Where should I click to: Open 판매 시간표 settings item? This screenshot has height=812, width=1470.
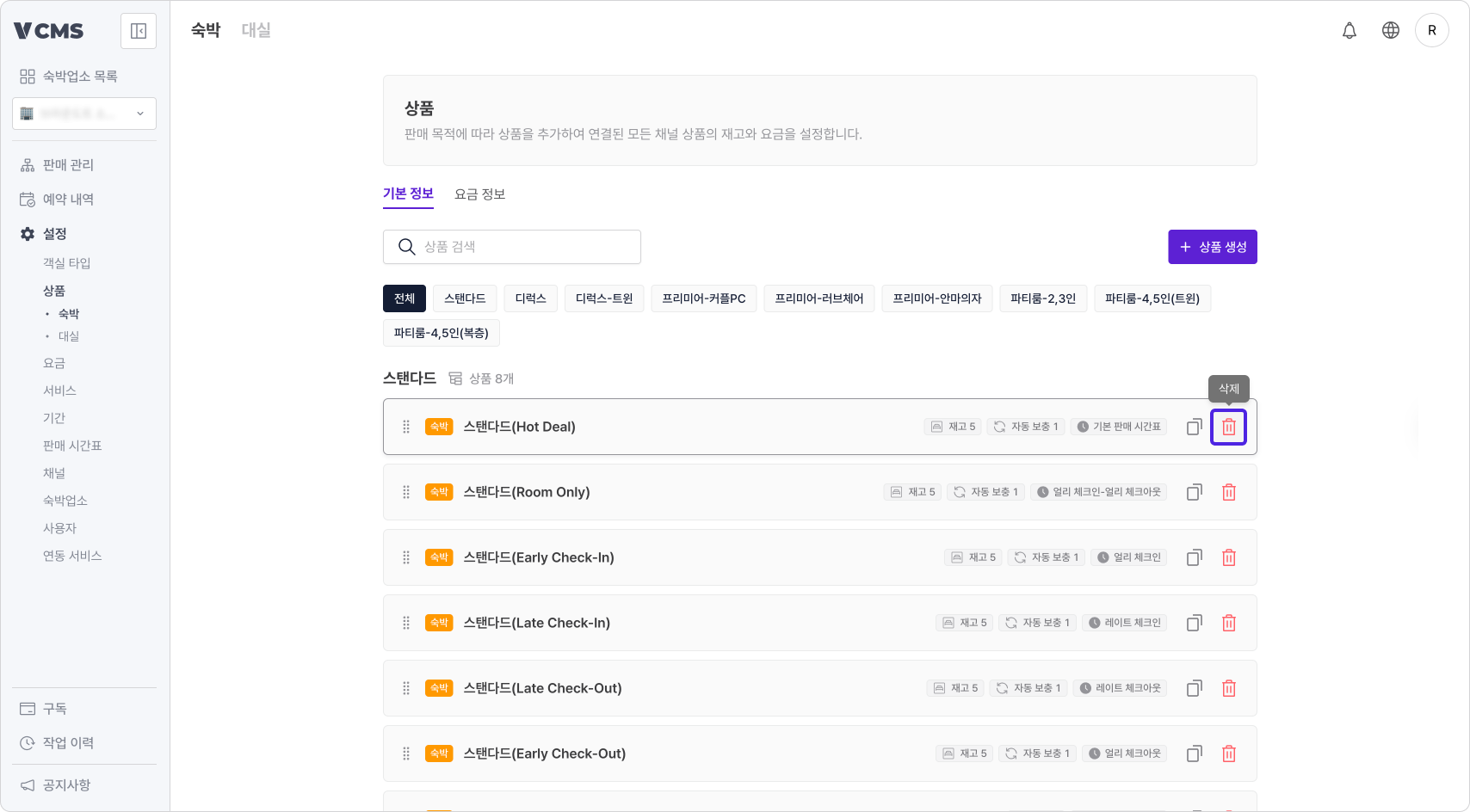click(72, 446)
